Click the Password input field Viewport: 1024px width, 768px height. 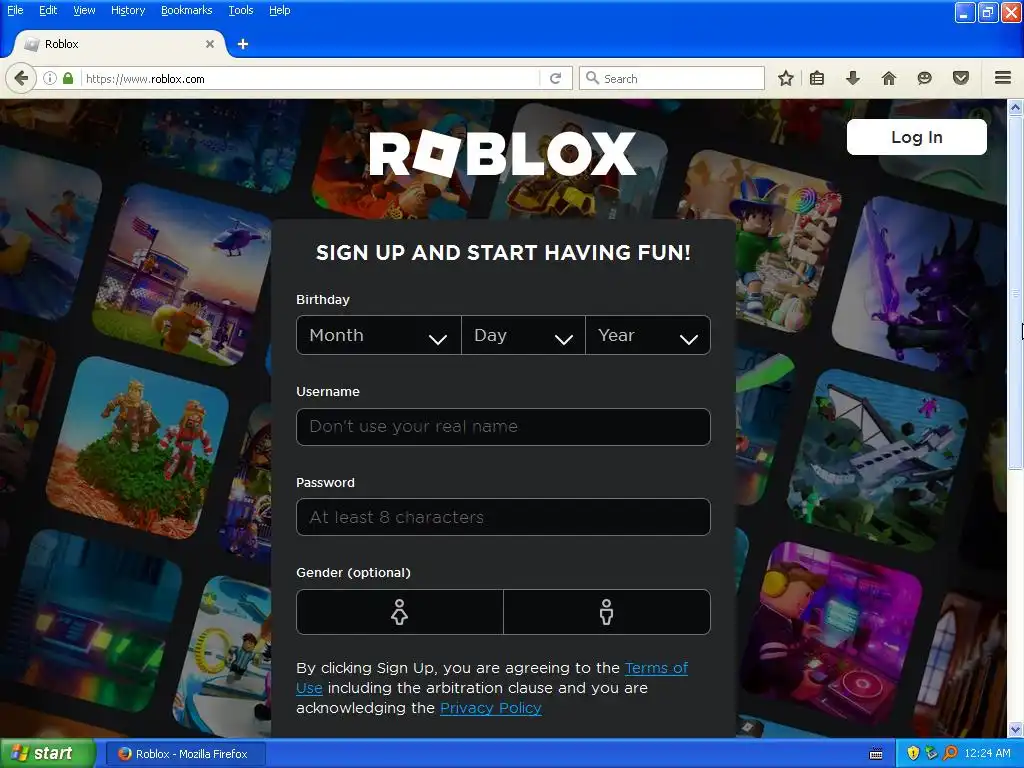pos(503,517)
